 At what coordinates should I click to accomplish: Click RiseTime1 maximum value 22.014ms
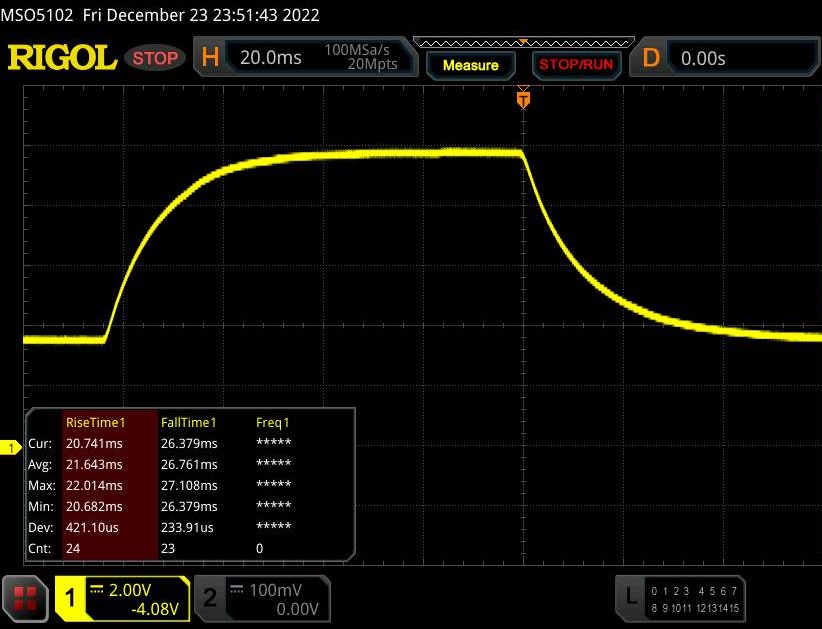pos(94,485)
